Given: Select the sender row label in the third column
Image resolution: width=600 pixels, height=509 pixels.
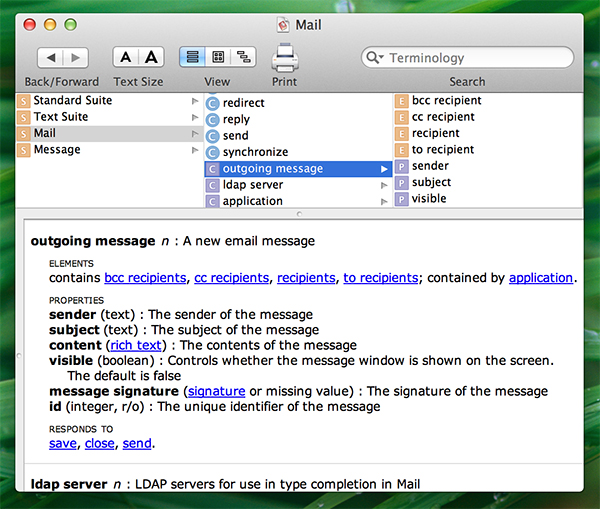Looking at the screenshot, I should tap(430, 166).
